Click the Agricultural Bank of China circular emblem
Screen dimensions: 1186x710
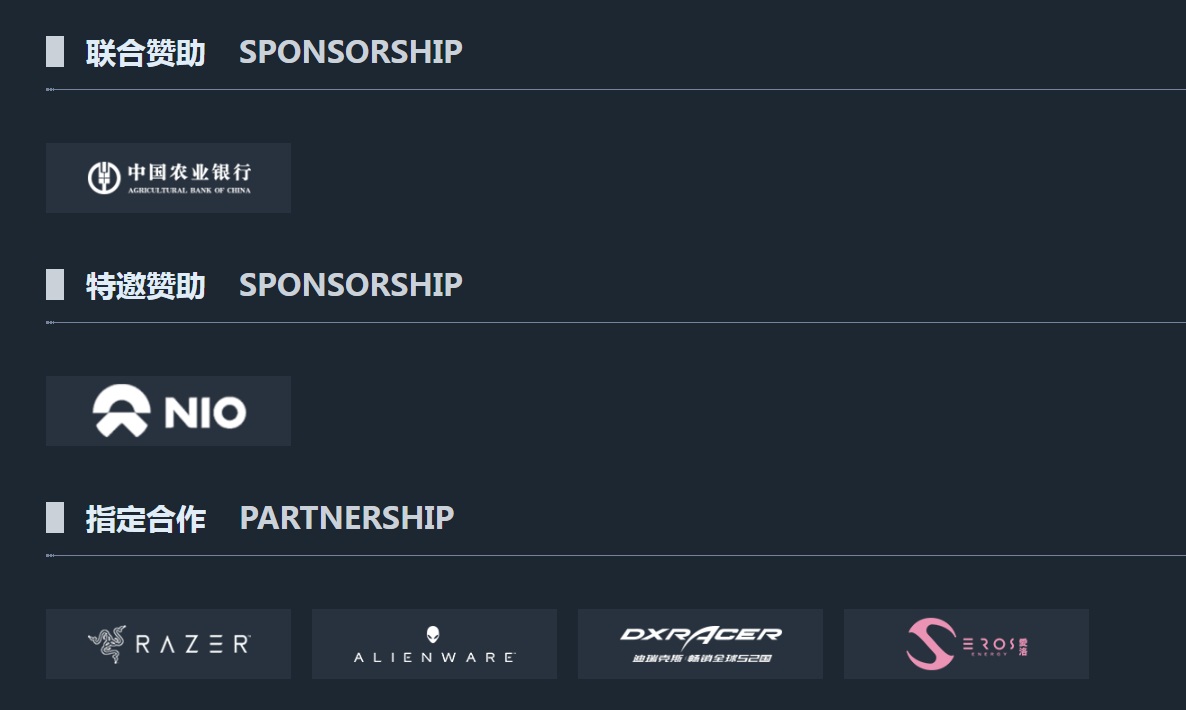click(104, 178)
